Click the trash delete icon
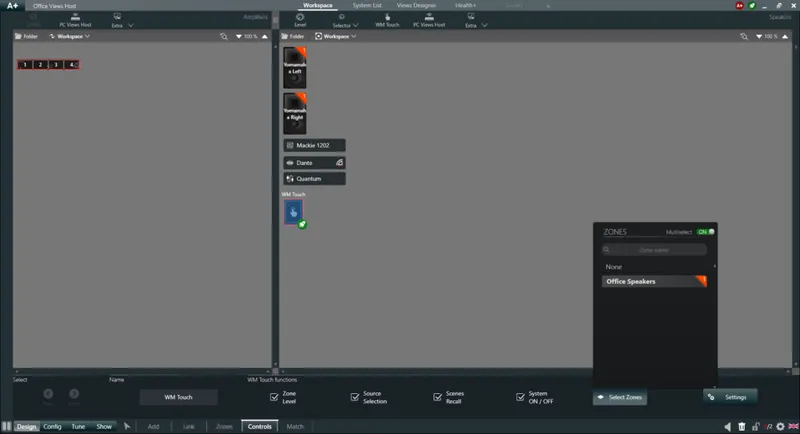Image resolution: width=800 pixels, height=434 pixels. click(742, 426)
